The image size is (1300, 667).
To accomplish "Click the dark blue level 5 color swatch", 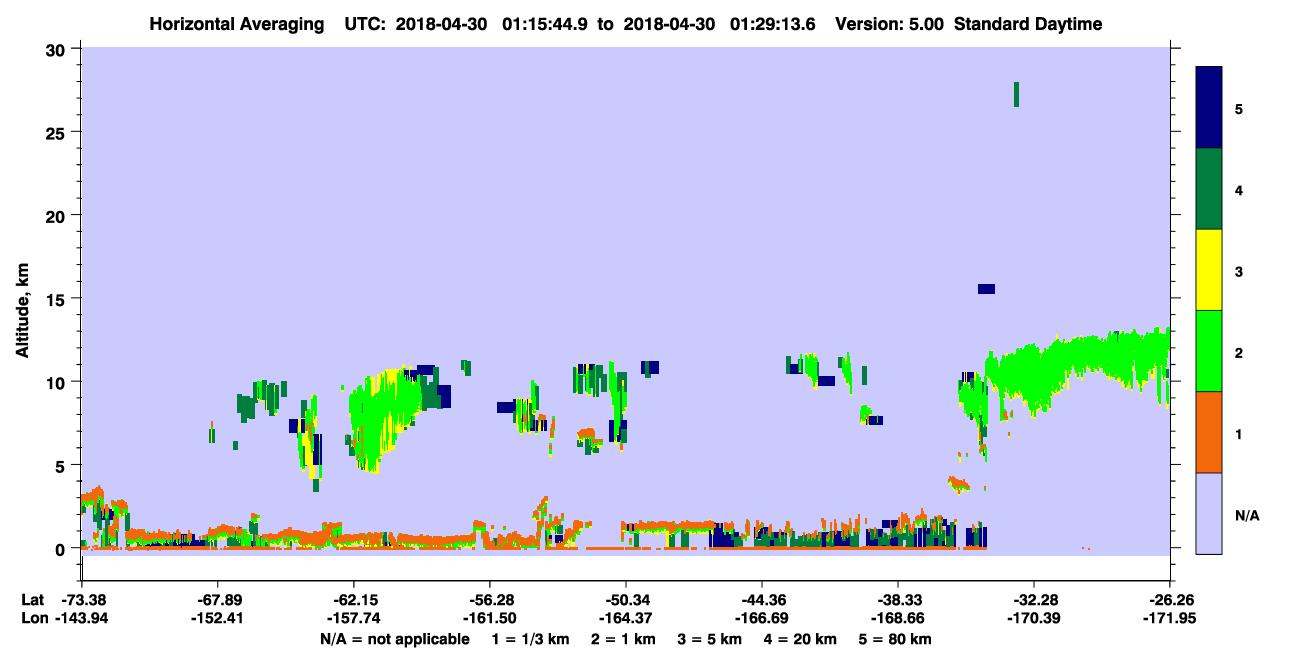I will (x=1209, y=107).
